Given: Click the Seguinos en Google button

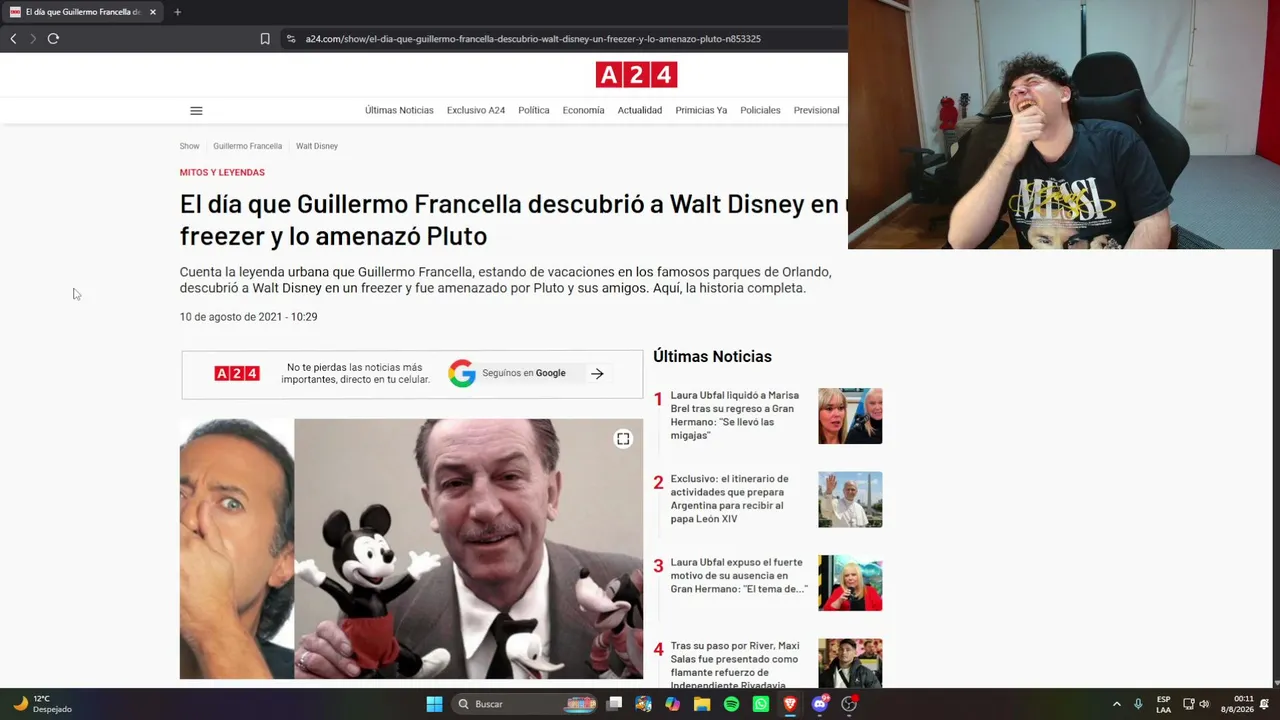Looking at the screenshot, I should tap(523, 373).
